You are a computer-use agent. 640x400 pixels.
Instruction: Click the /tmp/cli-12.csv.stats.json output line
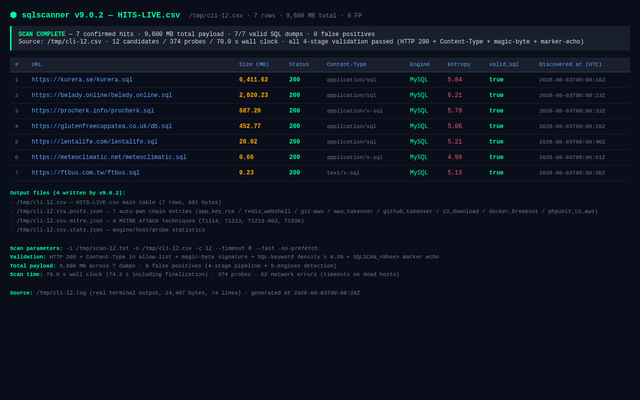[107, 230]
